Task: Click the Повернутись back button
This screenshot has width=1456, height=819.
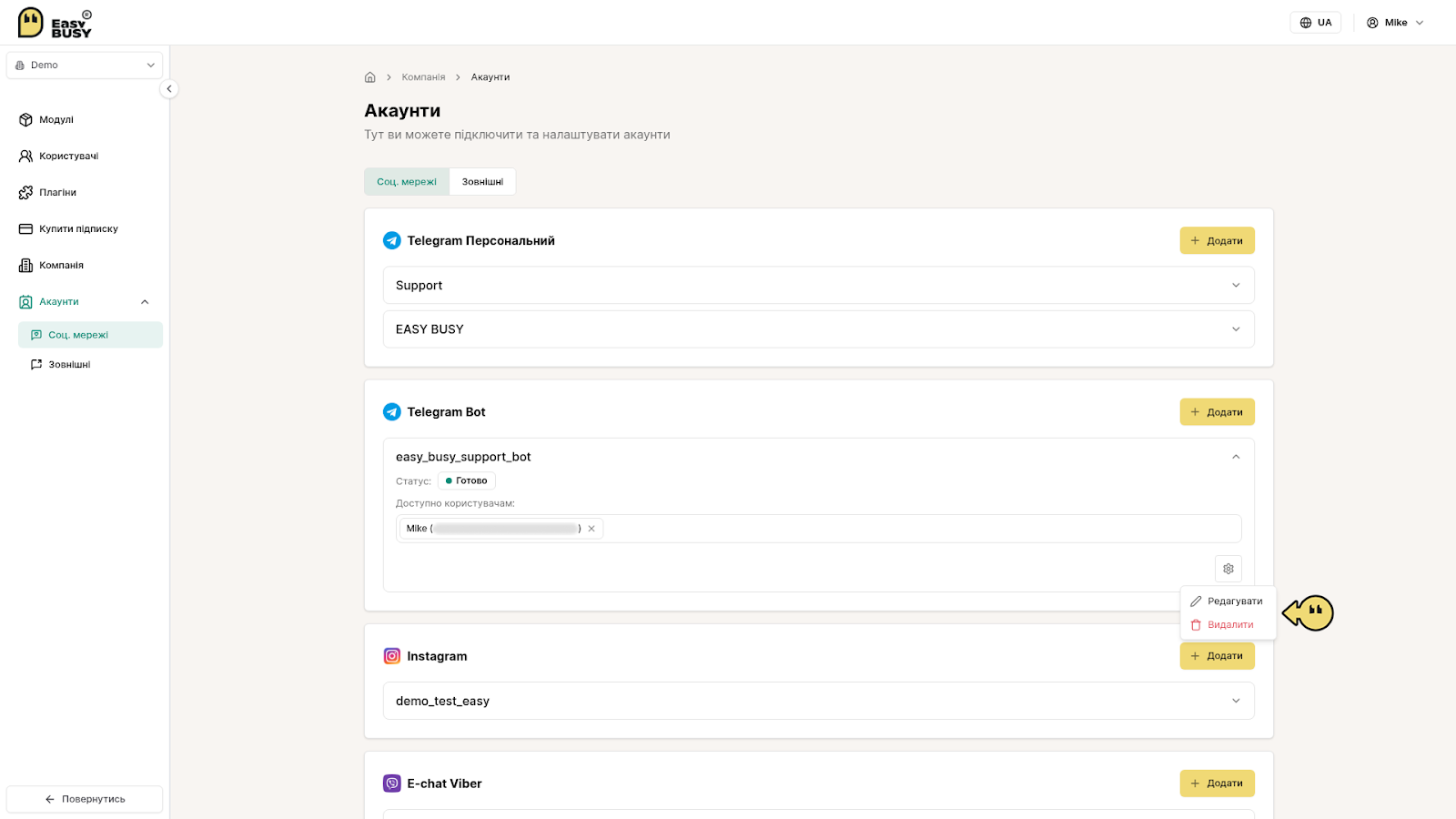Action: point(85,799)
